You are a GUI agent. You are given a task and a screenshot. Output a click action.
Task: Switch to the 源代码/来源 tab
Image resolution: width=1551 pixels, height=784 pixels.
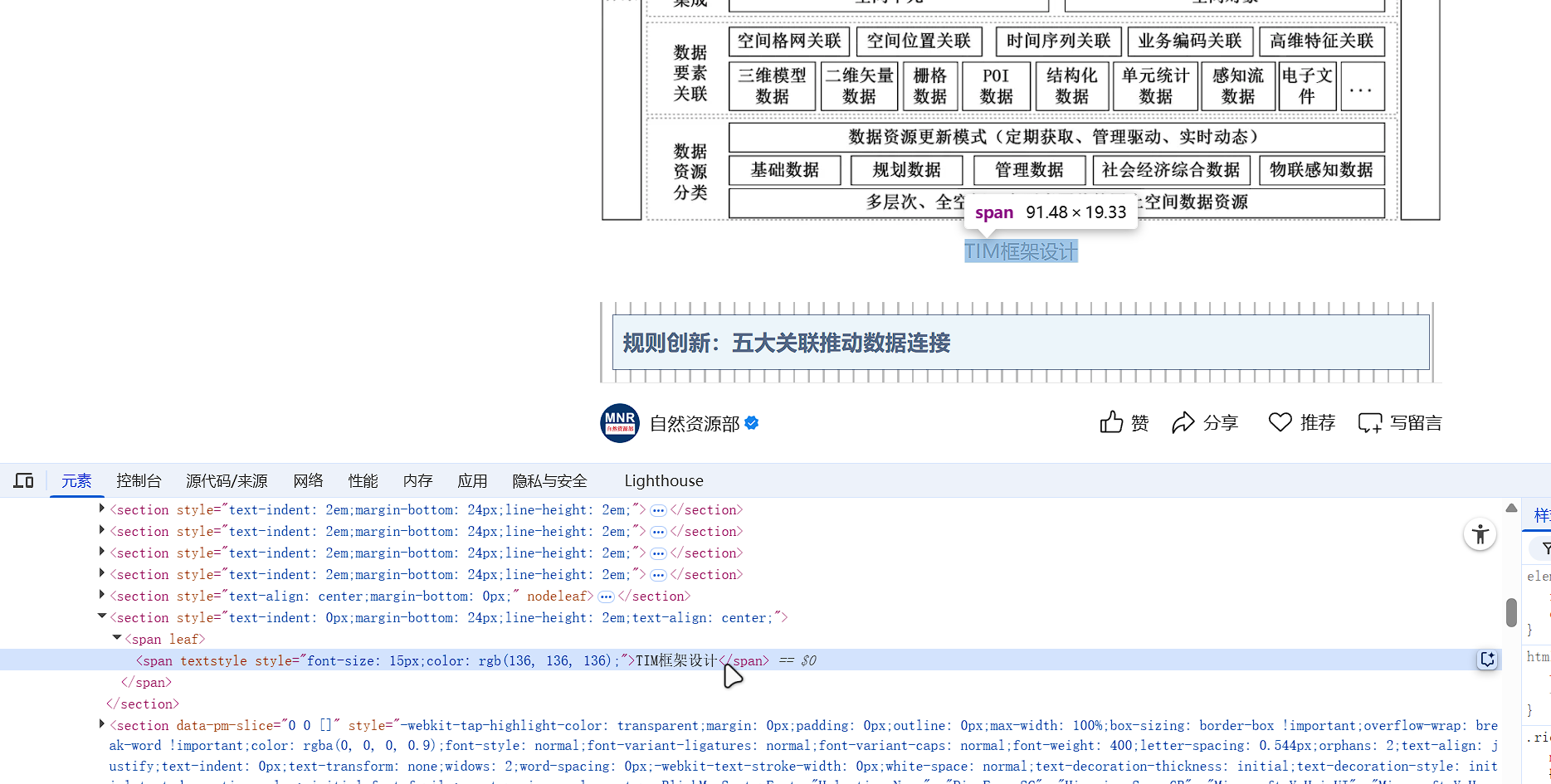point(227,481)
